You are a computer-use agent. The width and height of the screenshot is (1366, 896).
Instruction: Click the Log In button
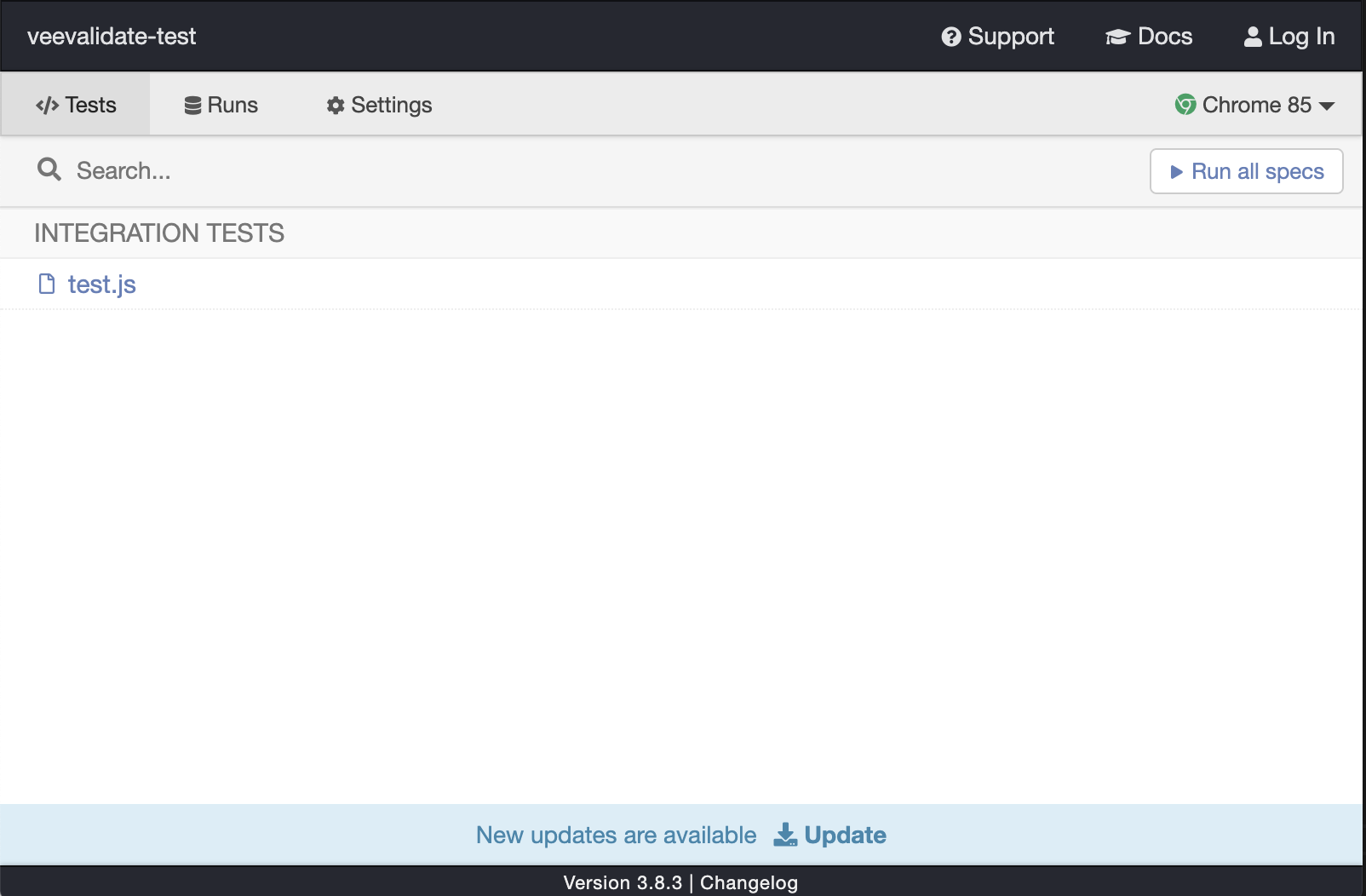1289,37
